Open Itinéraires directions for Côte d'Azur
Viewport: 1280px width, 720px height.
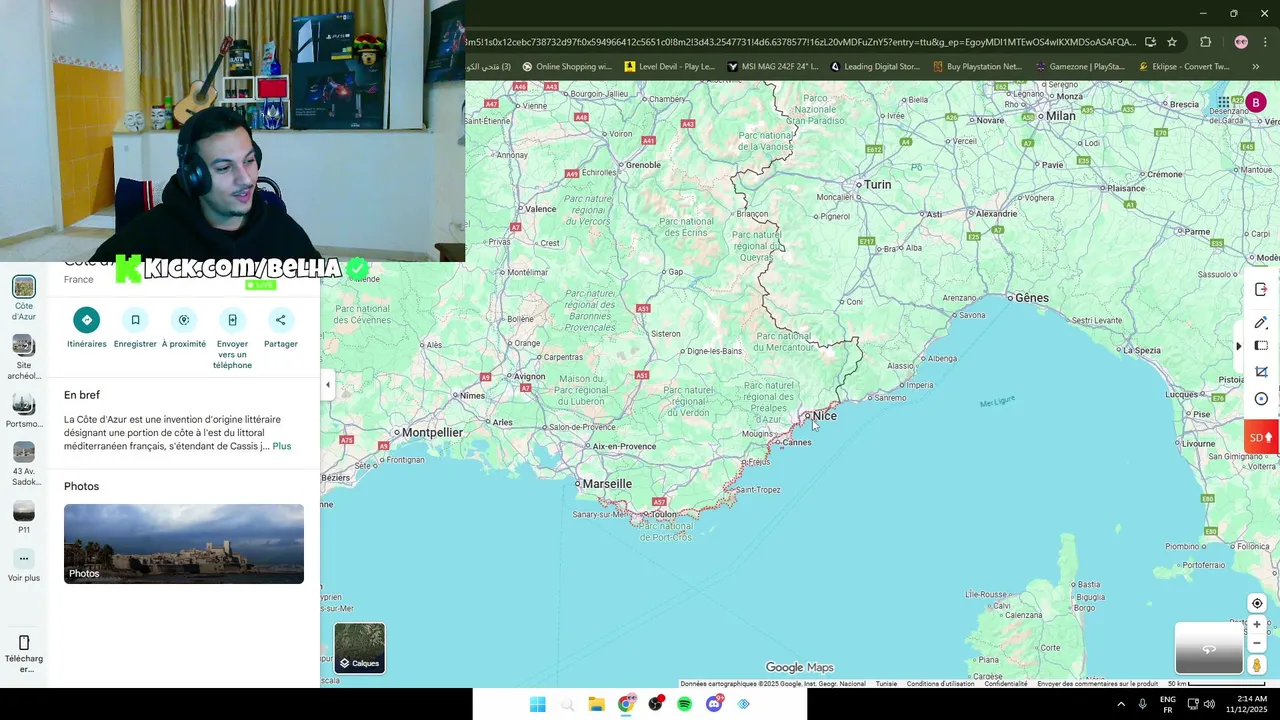[86, 320]
